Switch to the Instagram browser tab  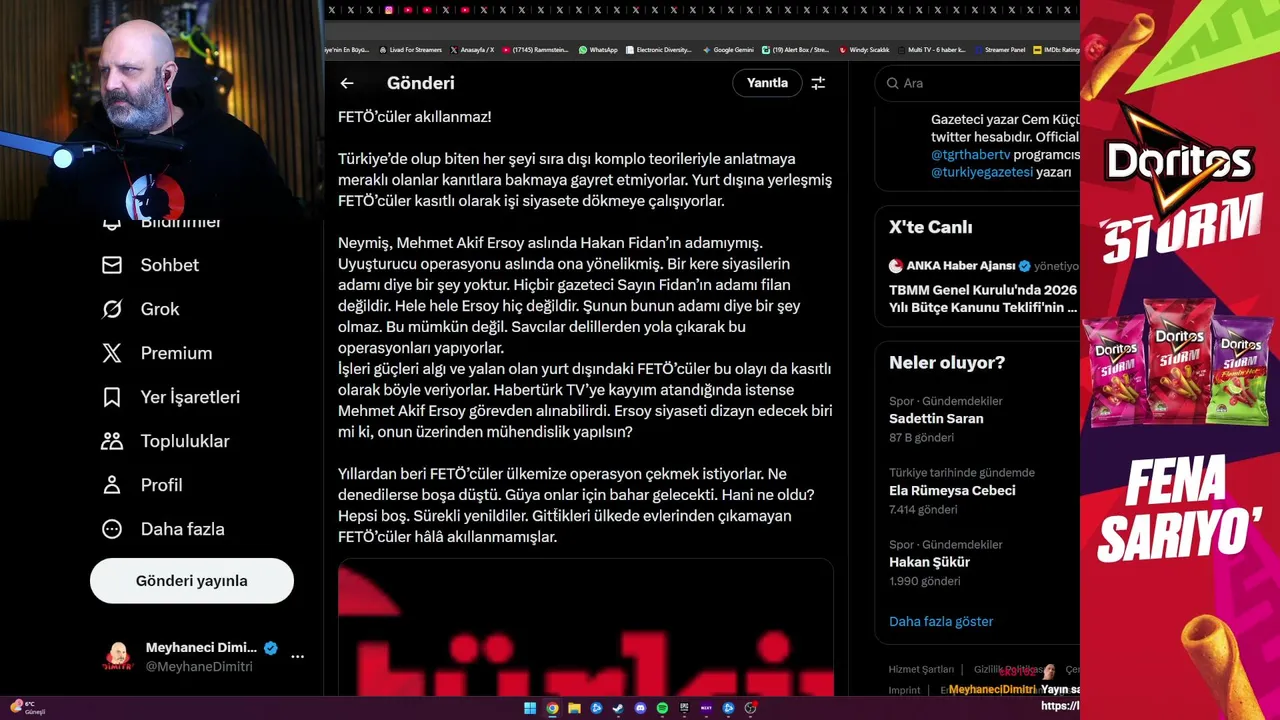(x=389, y=10)
